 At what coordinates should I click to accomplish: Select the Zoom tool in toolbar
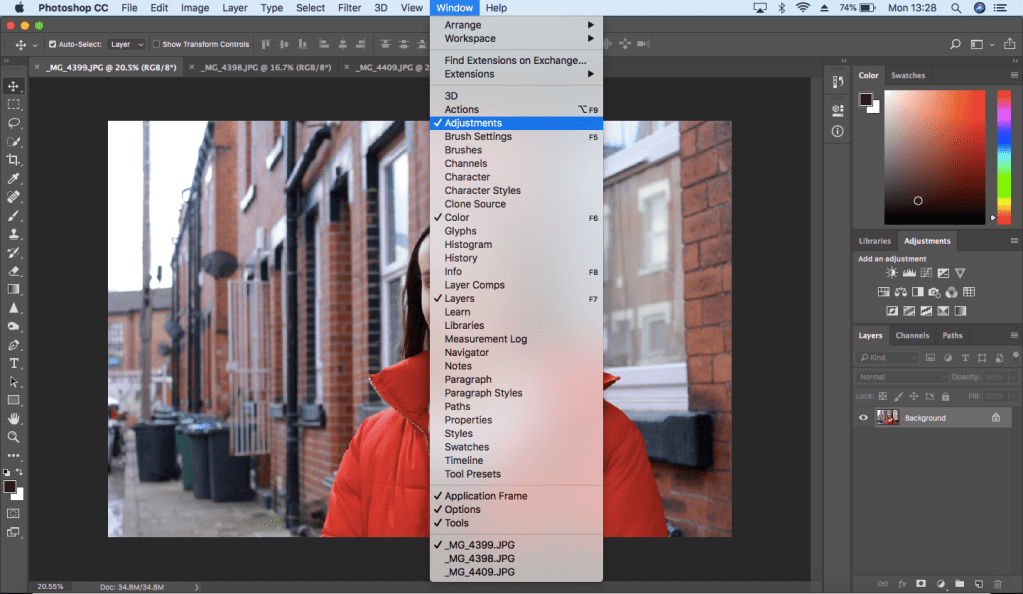[14, 437]
